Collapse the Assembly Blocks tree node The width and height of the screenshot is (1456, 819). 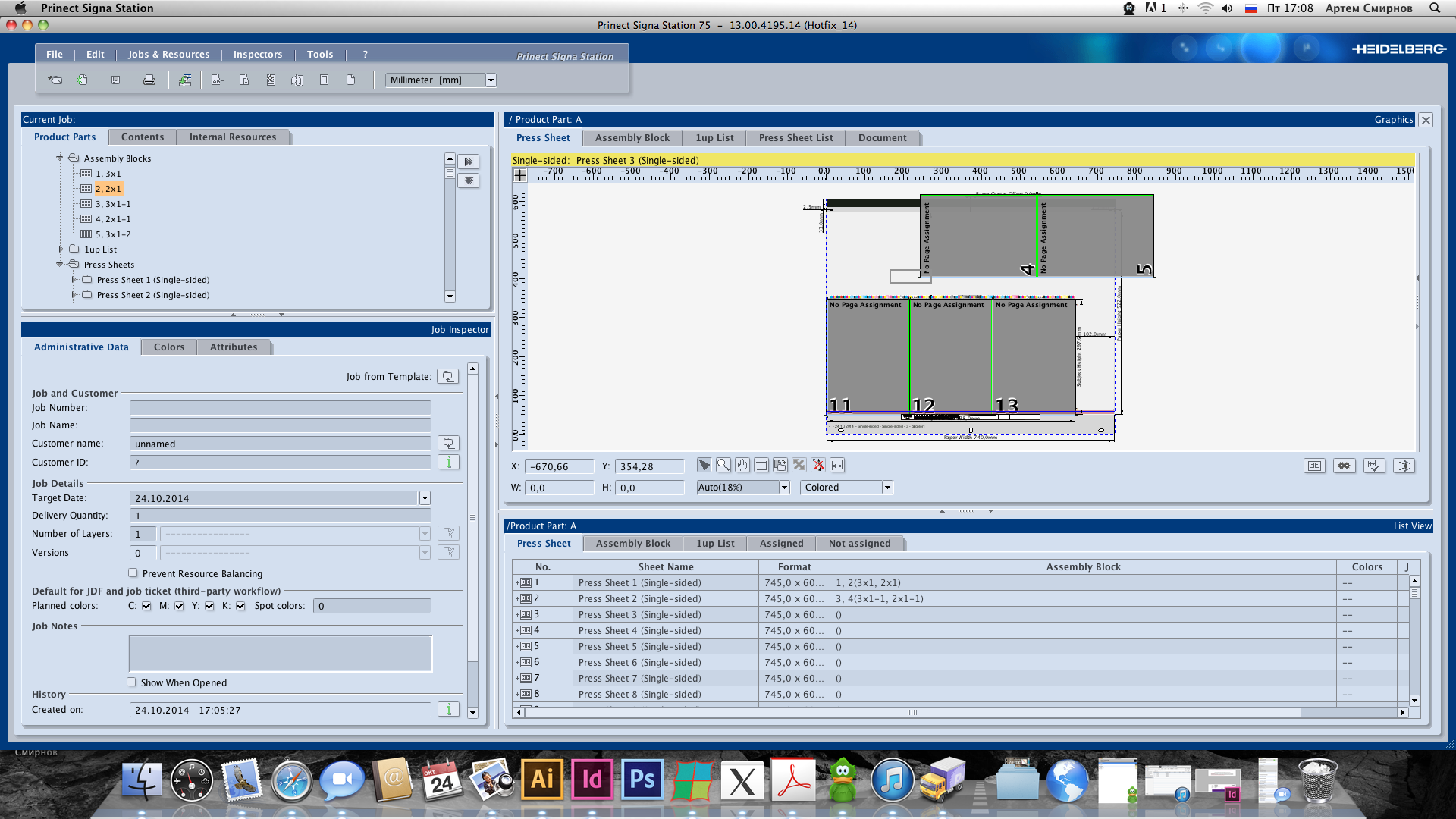60,158
